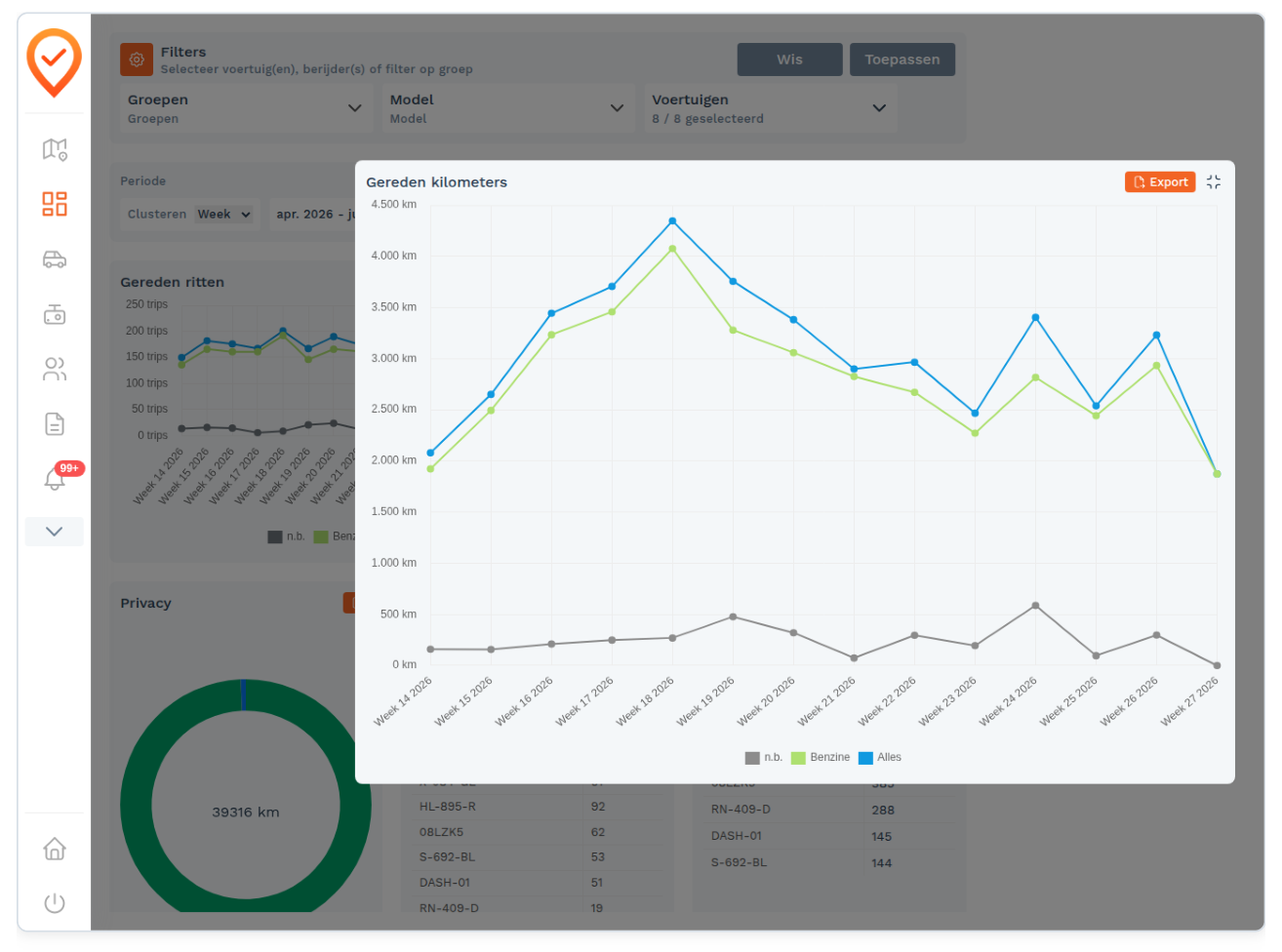Toggle the Benzine legend in kilometers chart
The width and height of the screenshot is (1282, 952).
point(821,758)
